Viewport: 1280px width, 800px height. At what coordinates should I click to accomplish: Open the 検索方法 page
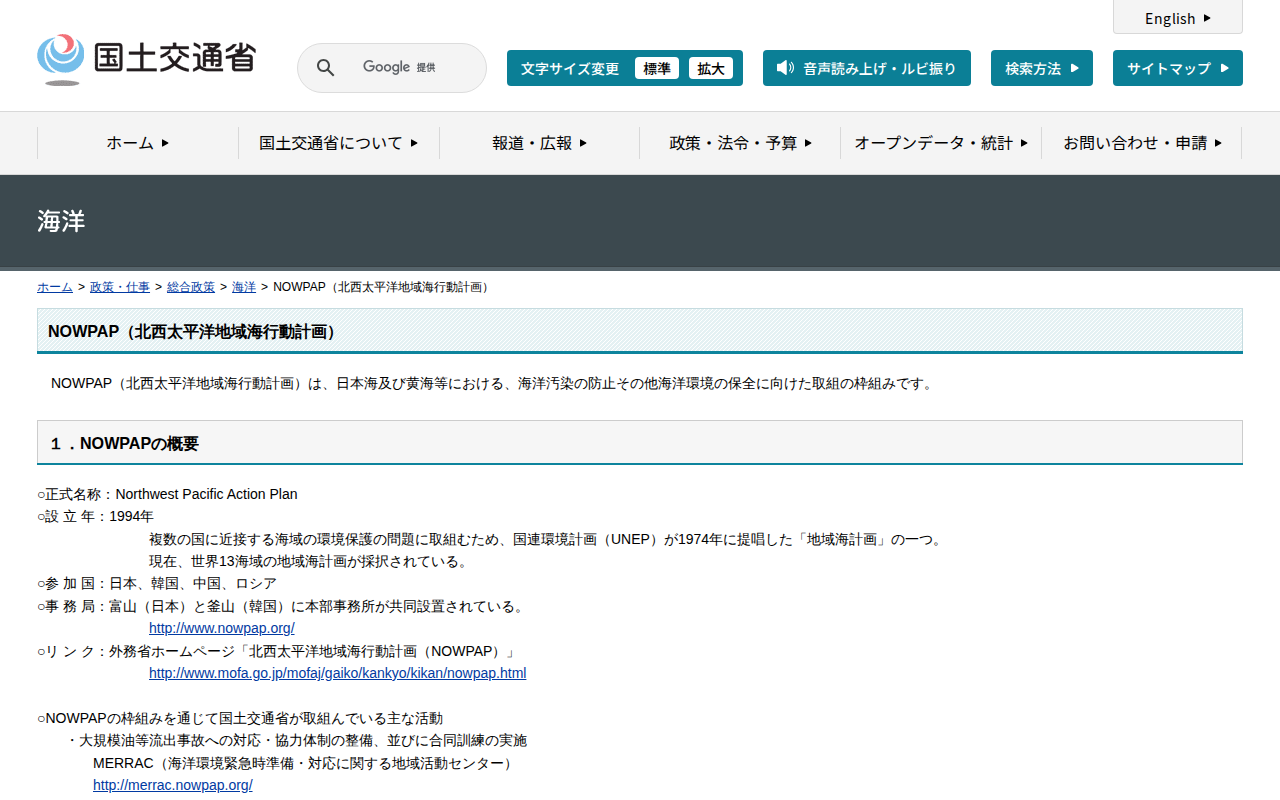tap(1041, 68)
